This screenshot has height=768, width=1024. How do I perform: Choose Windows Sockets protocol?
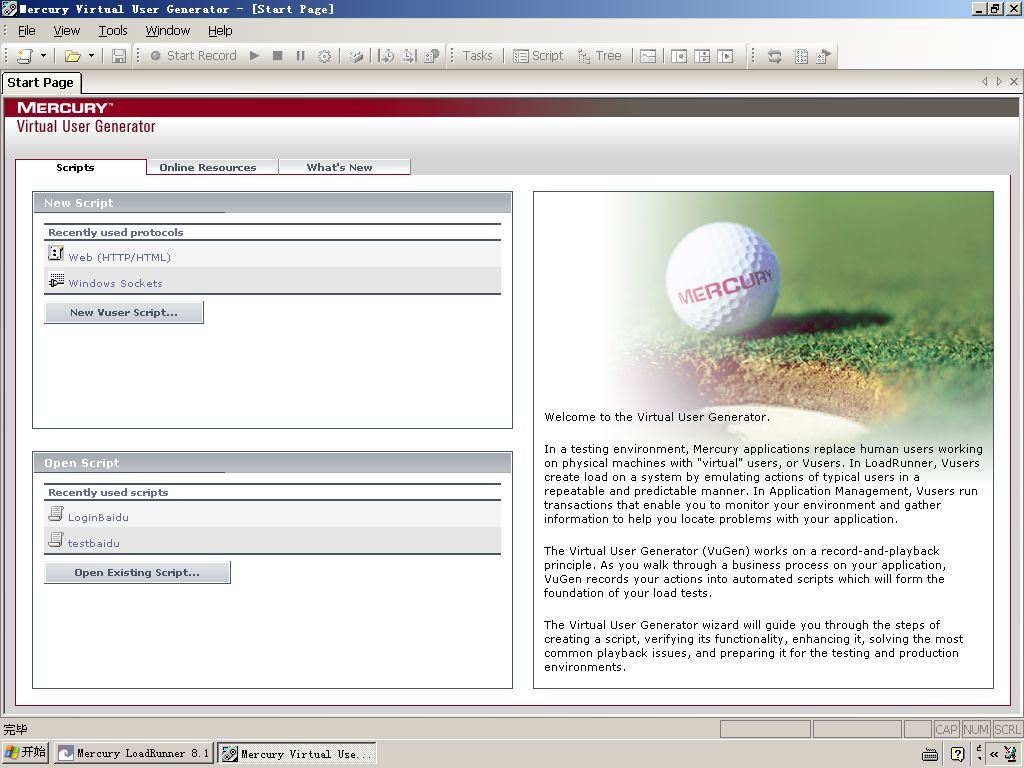(116, 283)
